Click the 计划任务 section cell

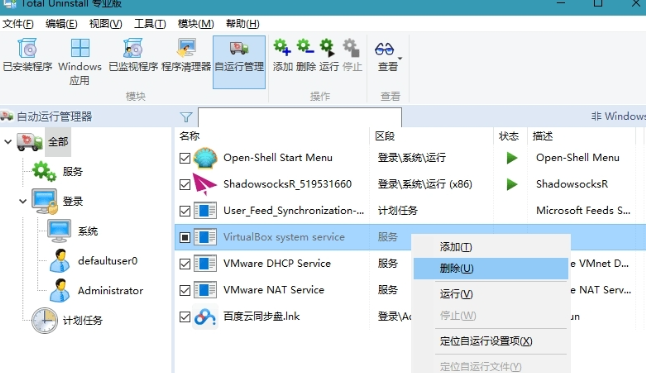(x=398, y=211)
